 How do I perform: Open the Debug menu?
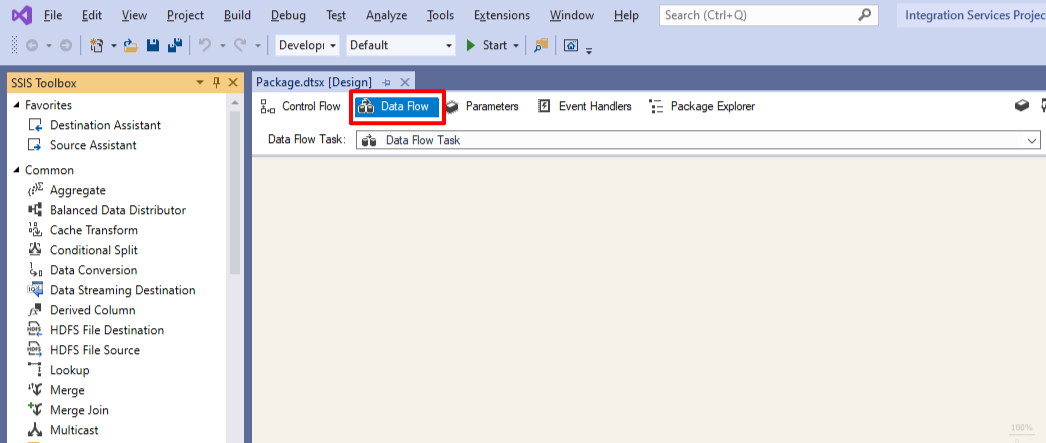[x=289, y=15]
